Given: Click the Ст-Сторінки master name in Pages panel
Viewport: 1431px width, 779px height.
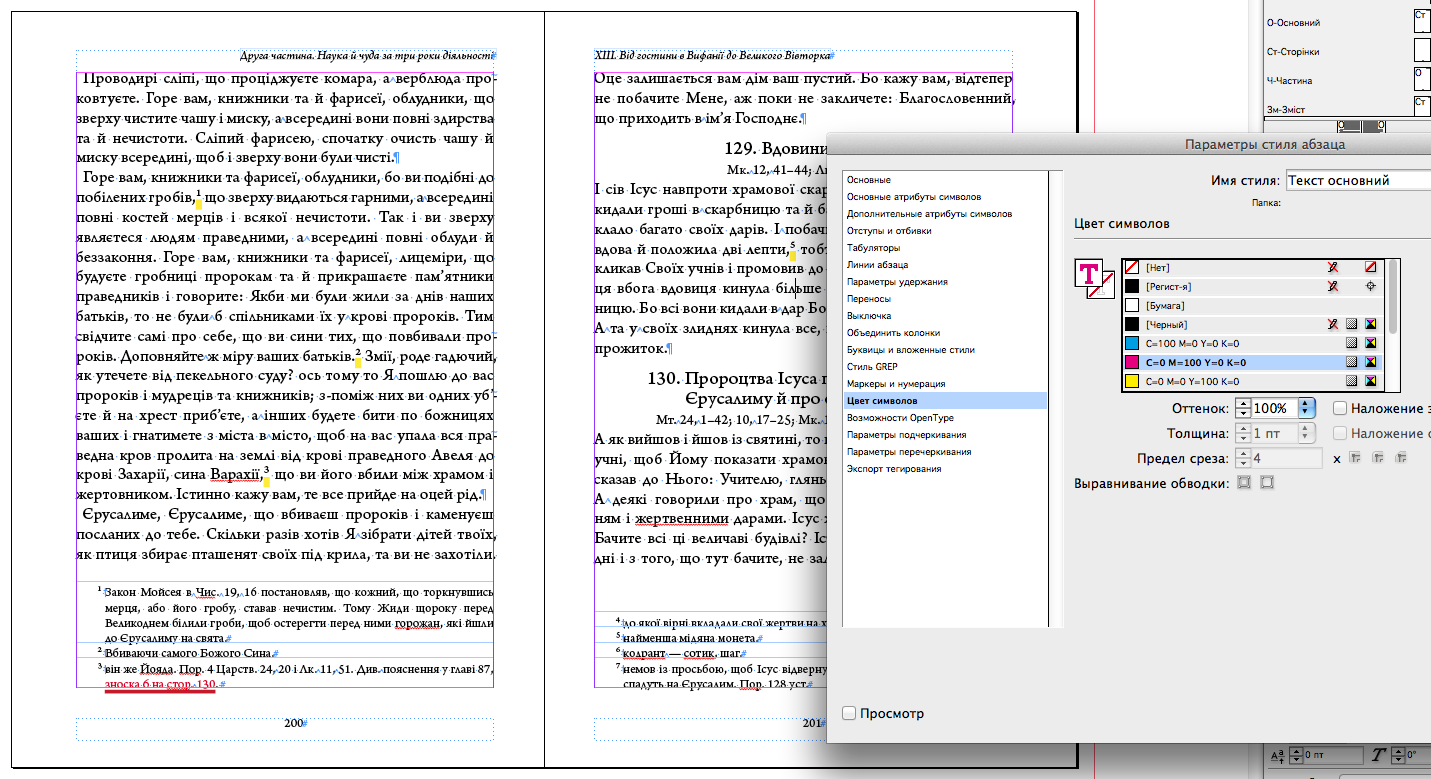Looking at the screenshot, I should pyautogui.click(x=1293, y=51).
